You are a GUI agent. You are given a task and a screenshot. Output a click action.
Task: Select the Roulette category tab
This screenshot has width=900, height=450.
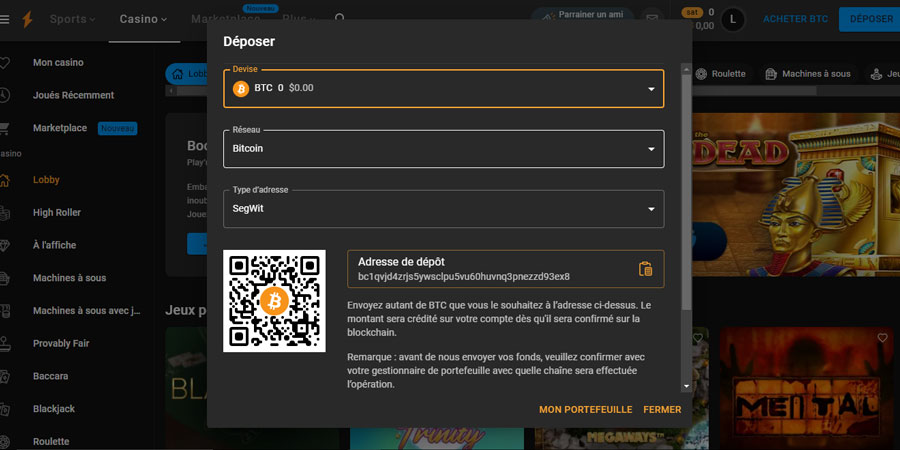point(720,73)
